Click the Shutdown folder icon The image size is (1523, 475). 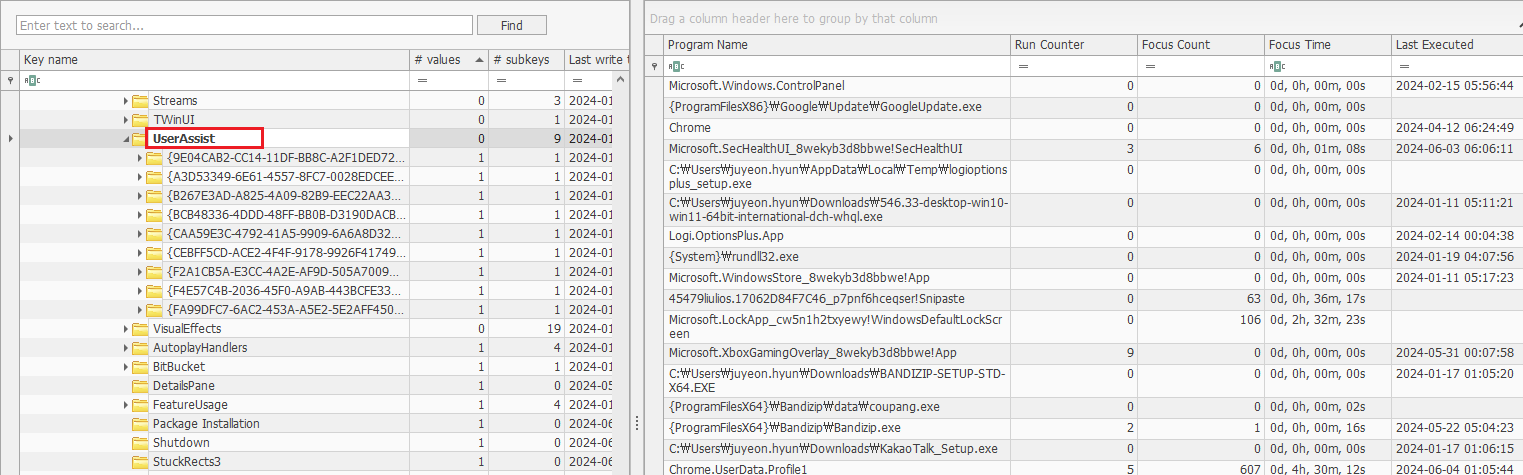140,442
